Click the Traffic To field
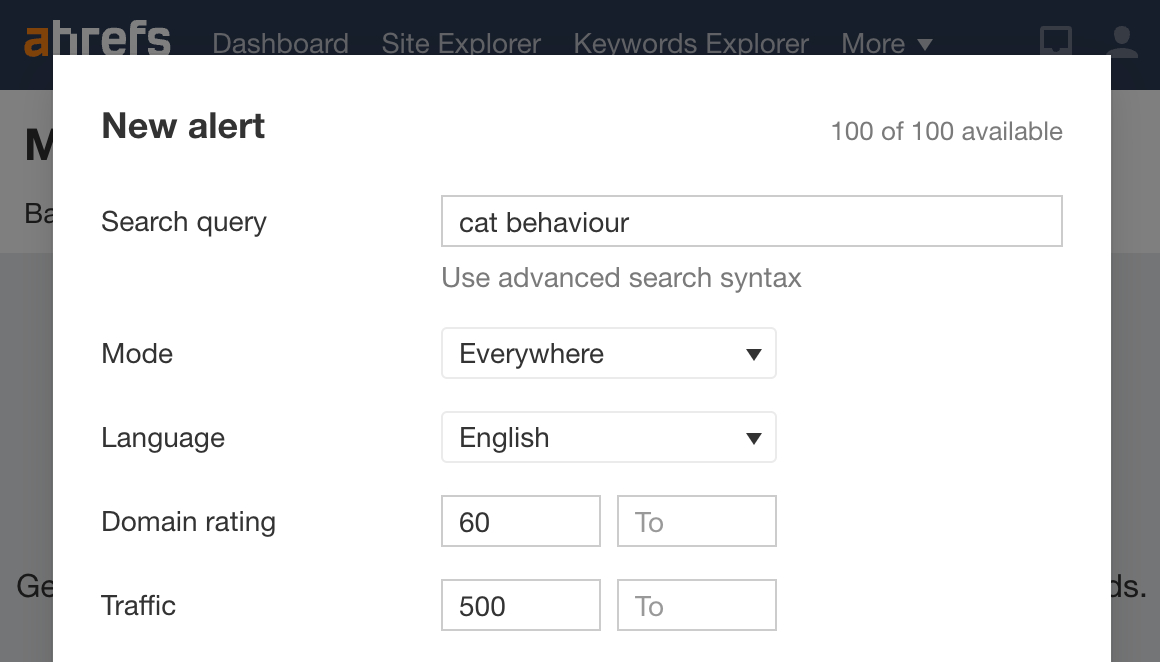This screenshot has height=662, width=1160. click(x=696, y=605)
